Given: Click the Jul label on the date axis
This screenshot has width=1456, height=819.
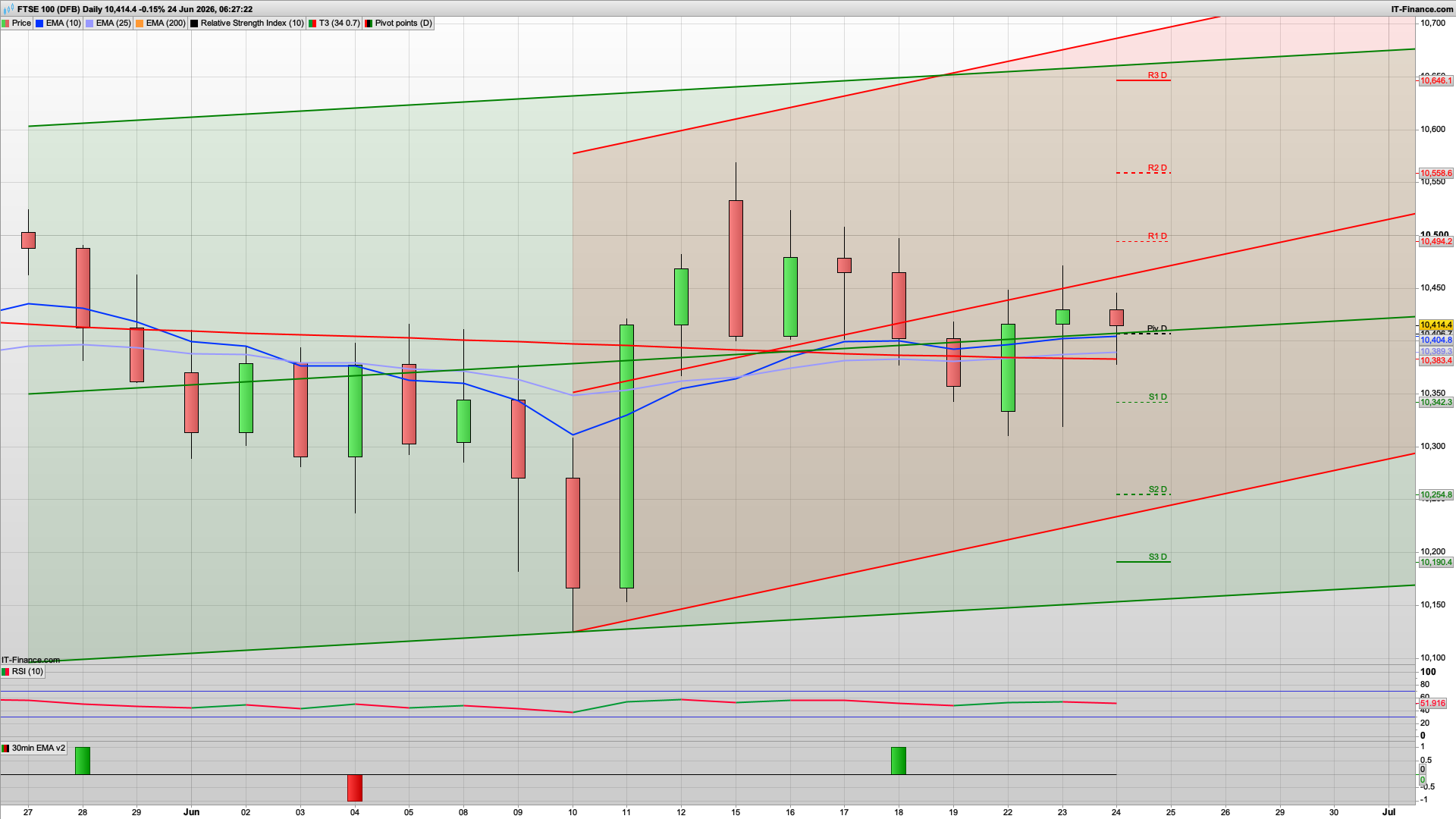Looking at the screenshot, I should (1389, 812).
